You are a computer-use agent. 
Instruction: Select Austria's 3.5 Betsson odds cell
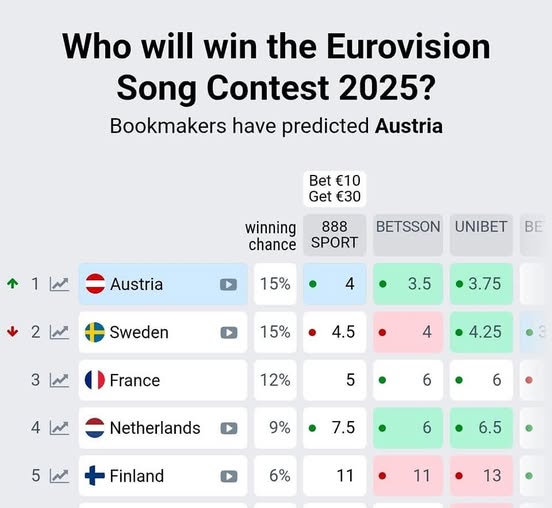pos(408,284)
